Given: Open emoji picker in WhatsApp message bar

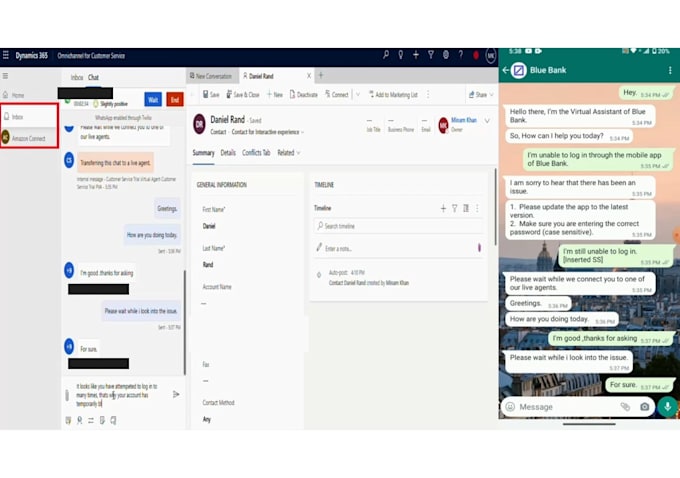Looking at the screenshot, I should (510, 407).
